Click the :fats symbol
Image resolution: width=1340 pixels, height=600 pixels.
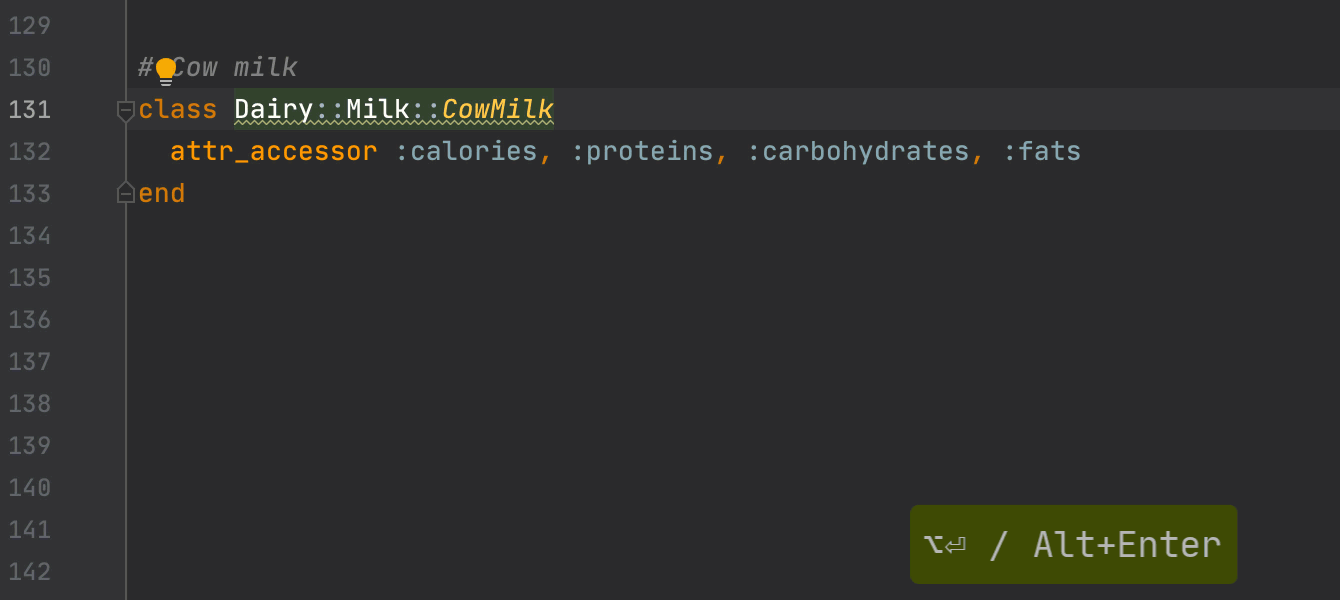tap(1042, 152)
